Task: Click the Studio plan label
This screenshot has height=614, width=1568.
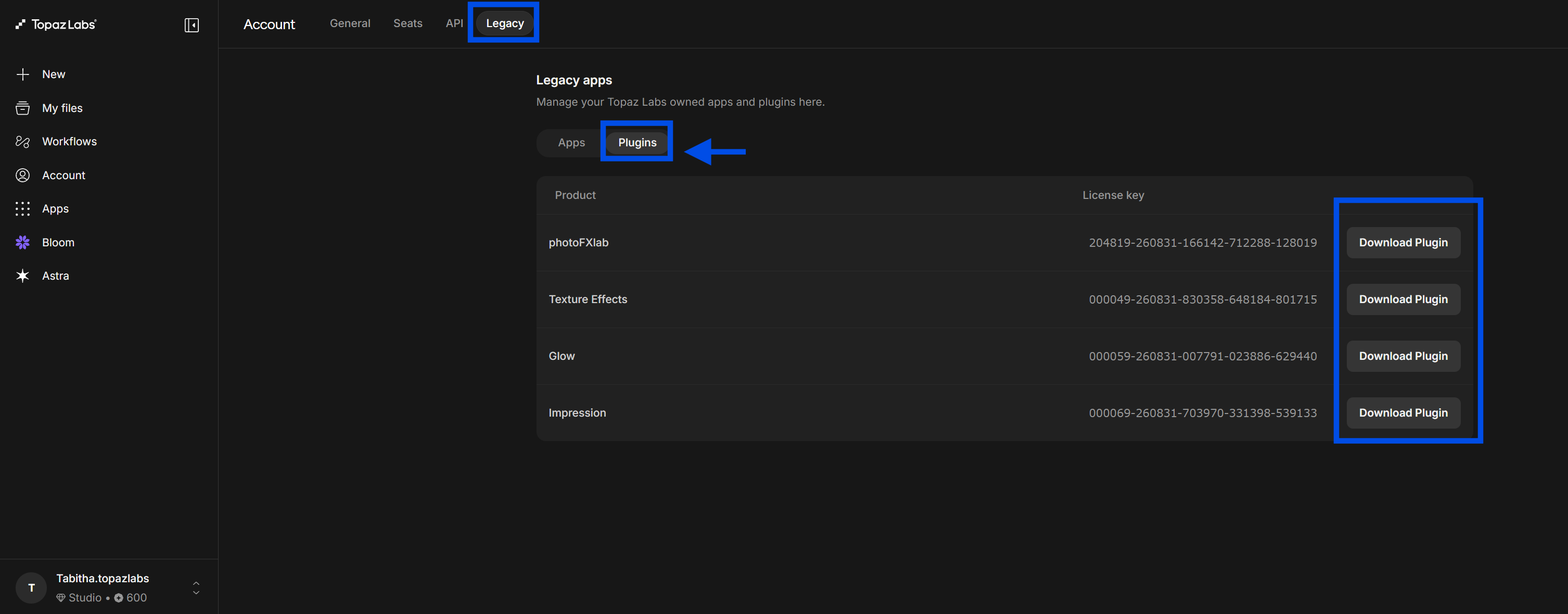Action: 85,597
